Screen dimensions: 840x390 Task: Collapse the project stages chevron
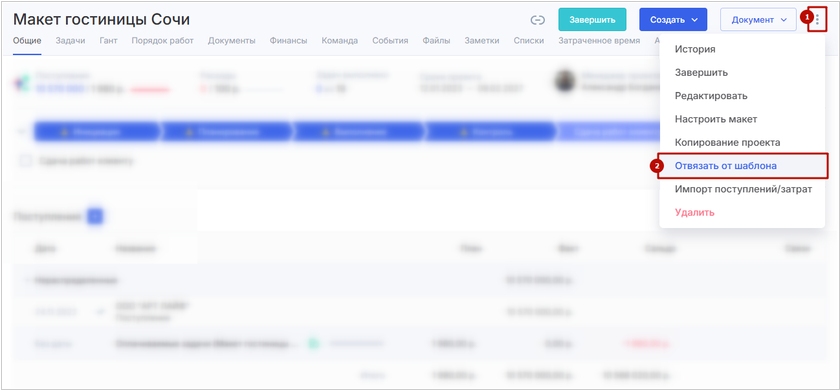point(21,131)
